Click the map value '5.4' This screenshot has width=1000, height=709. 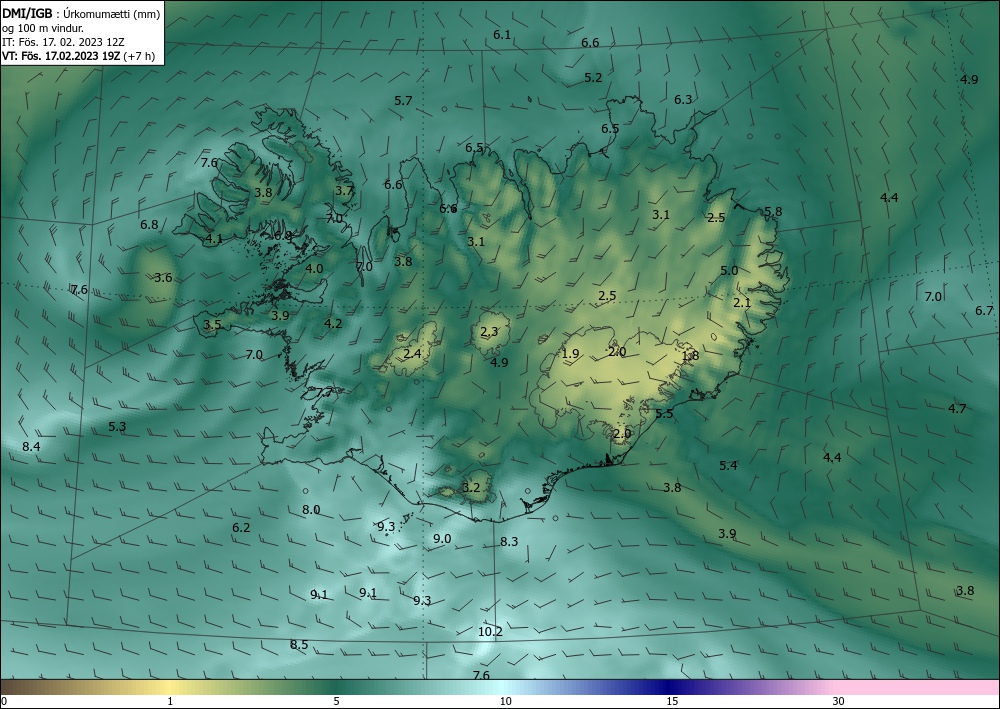pos(728,465)
